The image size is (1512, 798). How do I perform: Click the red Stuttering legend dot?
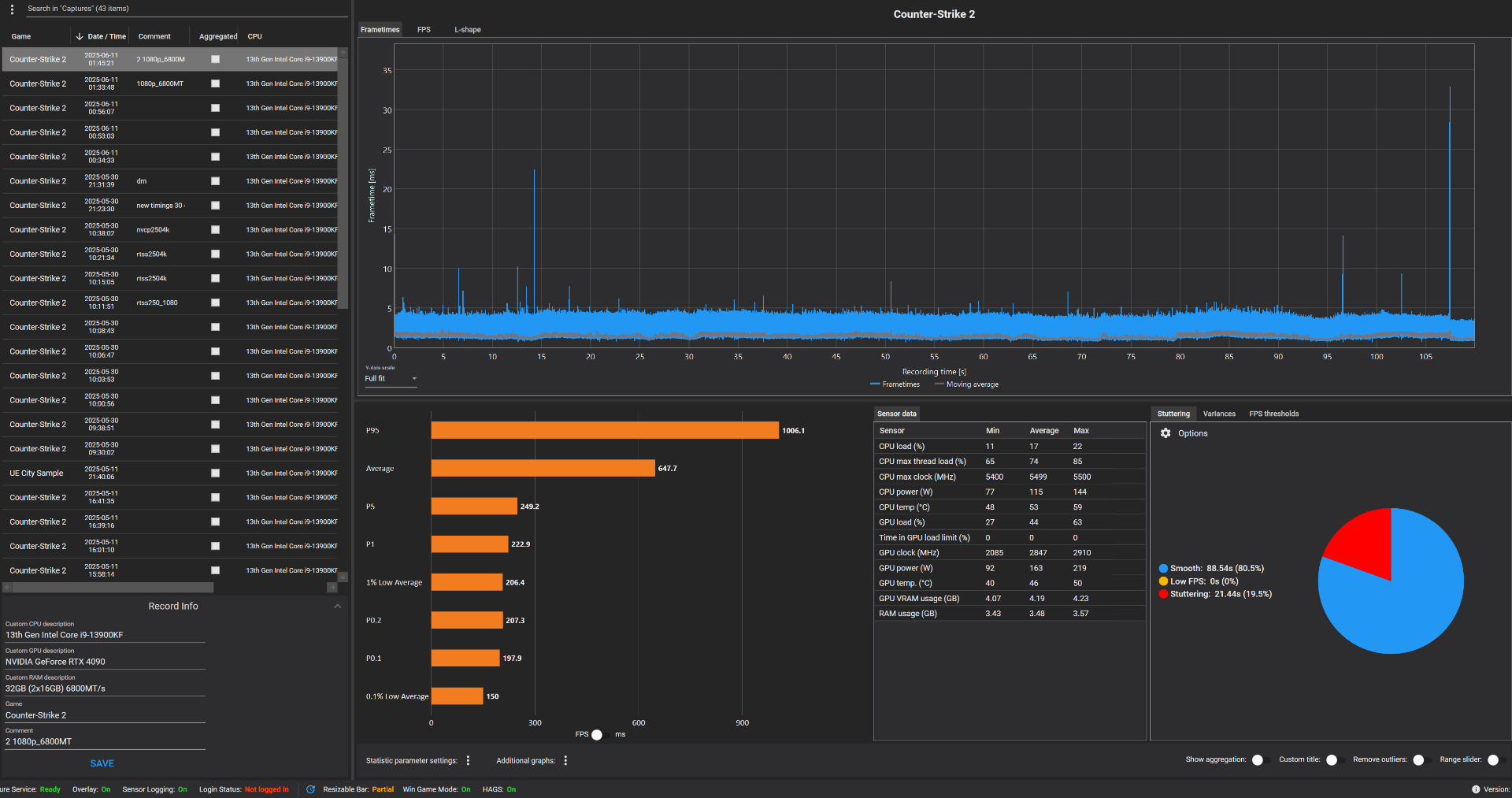click(1163, 594)
